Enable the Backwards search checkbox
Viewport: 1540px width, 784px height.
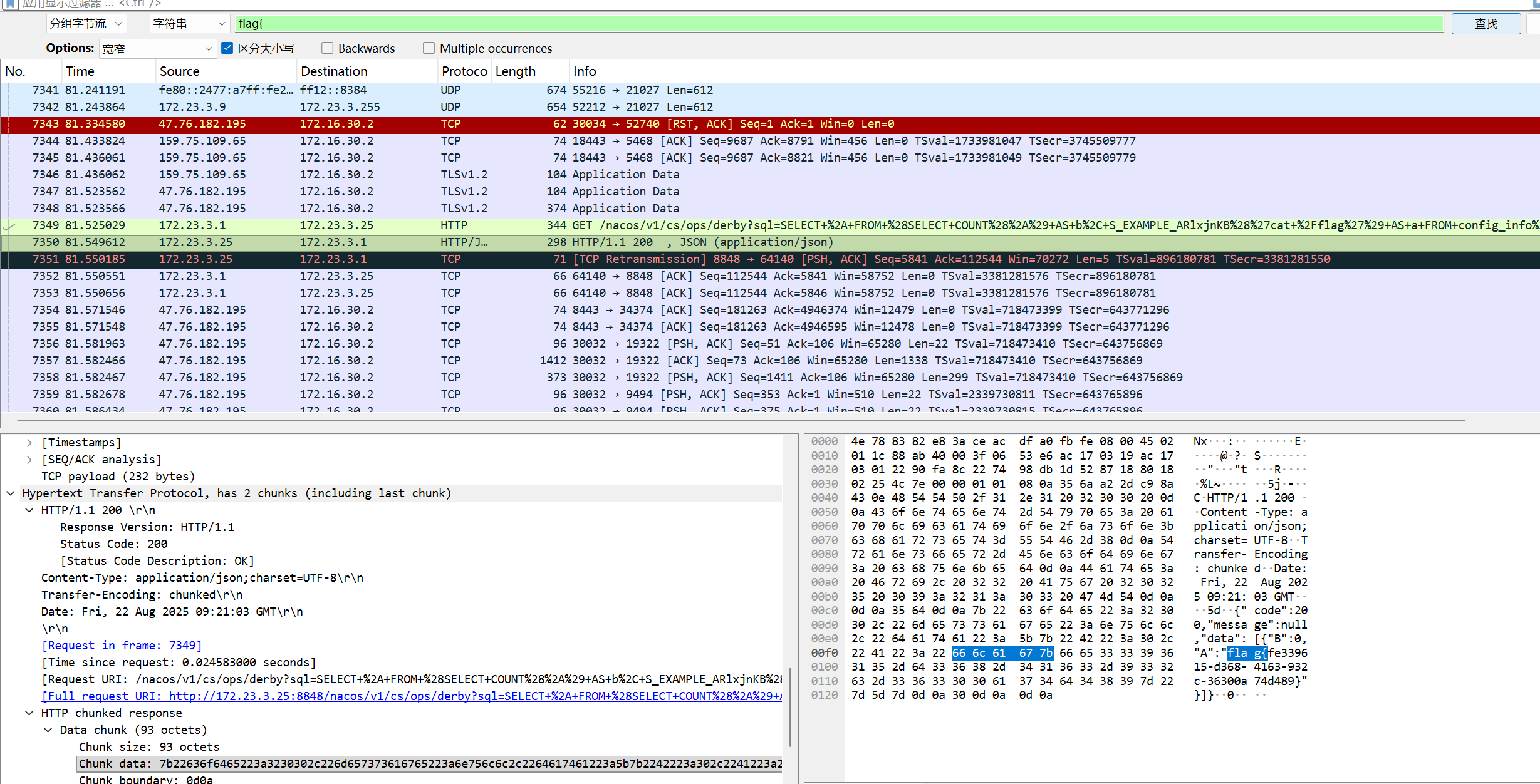[327, 48]
